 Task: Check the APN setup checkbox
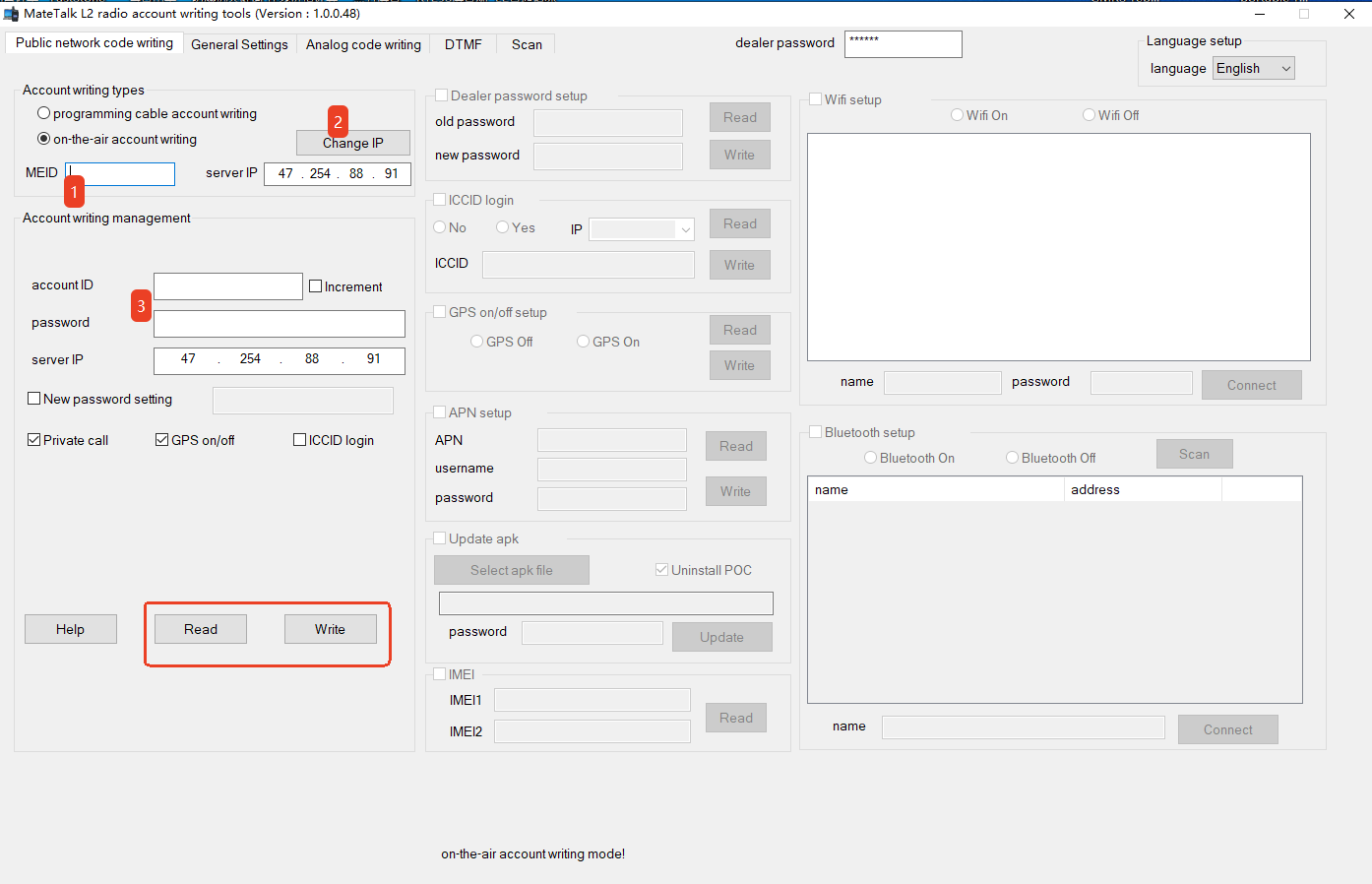tap(439, 411)
